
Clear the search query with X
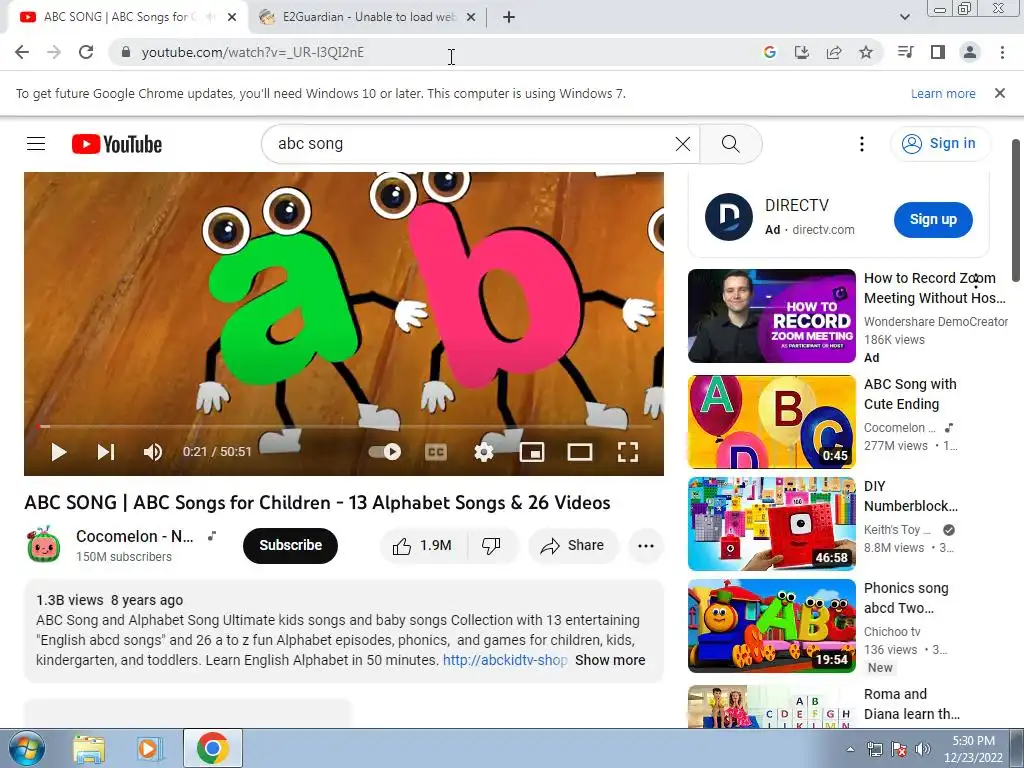(682, 144)
